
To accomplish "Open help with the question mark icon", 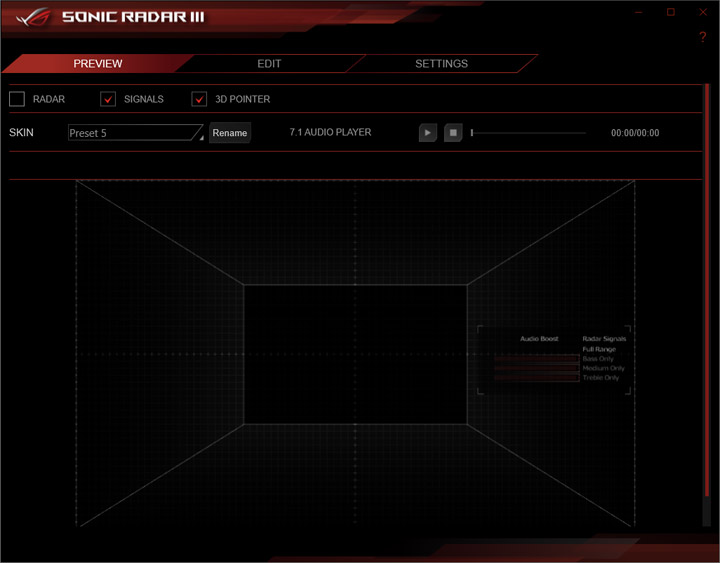I will [x=703, y=37].
